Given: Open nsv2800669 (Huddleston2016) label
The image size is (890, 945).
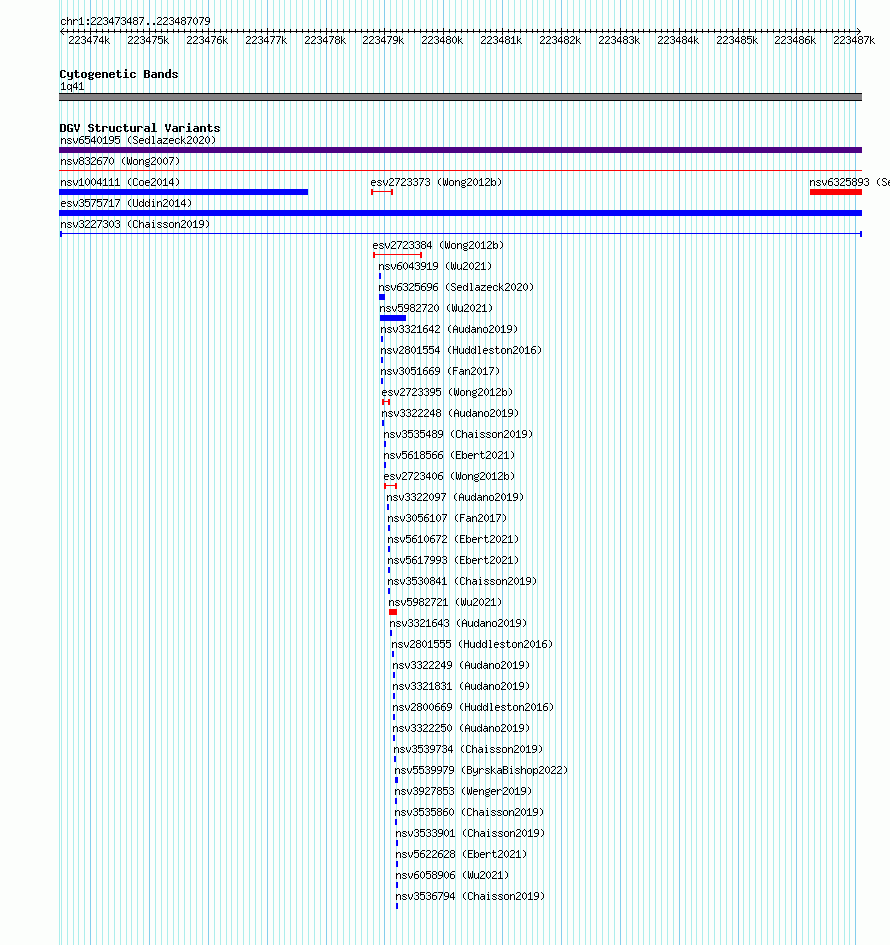Looking at the screenshot, I should pyautogui.click(x=473, y=708).
